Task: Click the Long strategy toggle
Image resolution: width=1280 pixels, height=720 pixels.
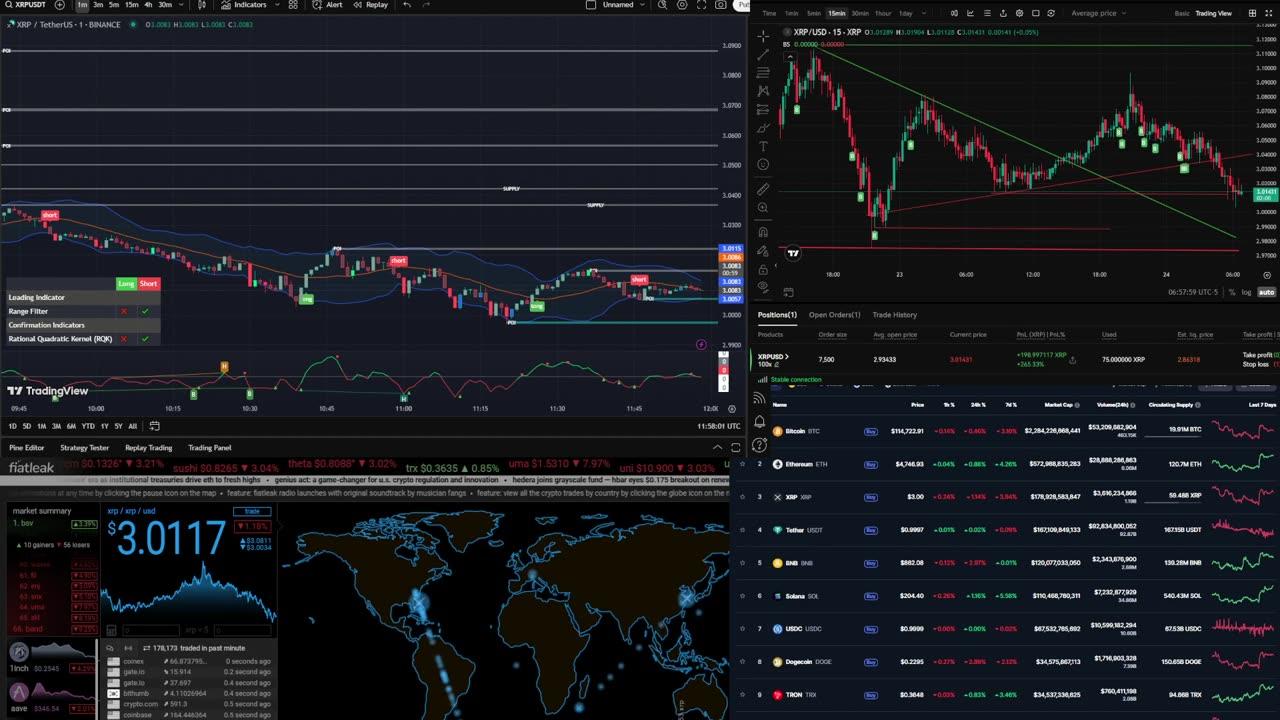Action: pos(127,283)
